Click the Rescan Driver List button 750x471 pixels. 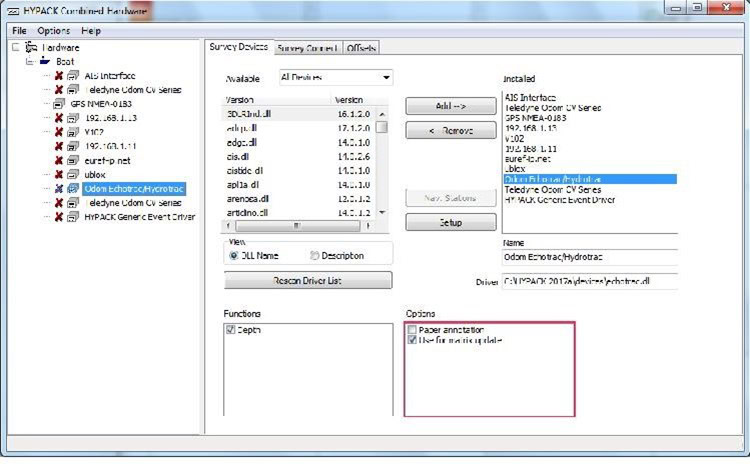coord(308,280)
